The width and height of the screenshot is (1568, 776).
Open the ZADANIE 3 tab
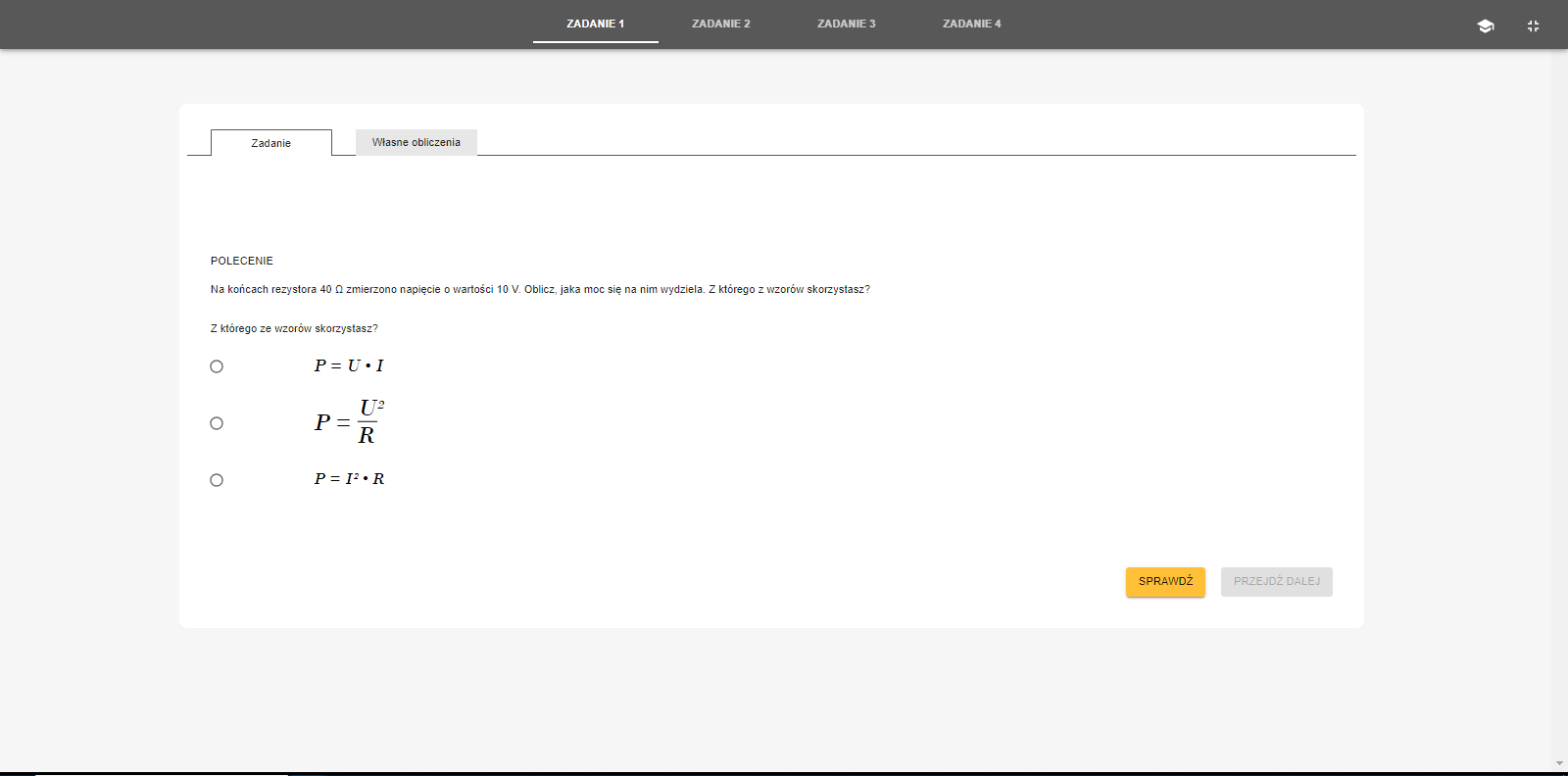click(847, 24)
